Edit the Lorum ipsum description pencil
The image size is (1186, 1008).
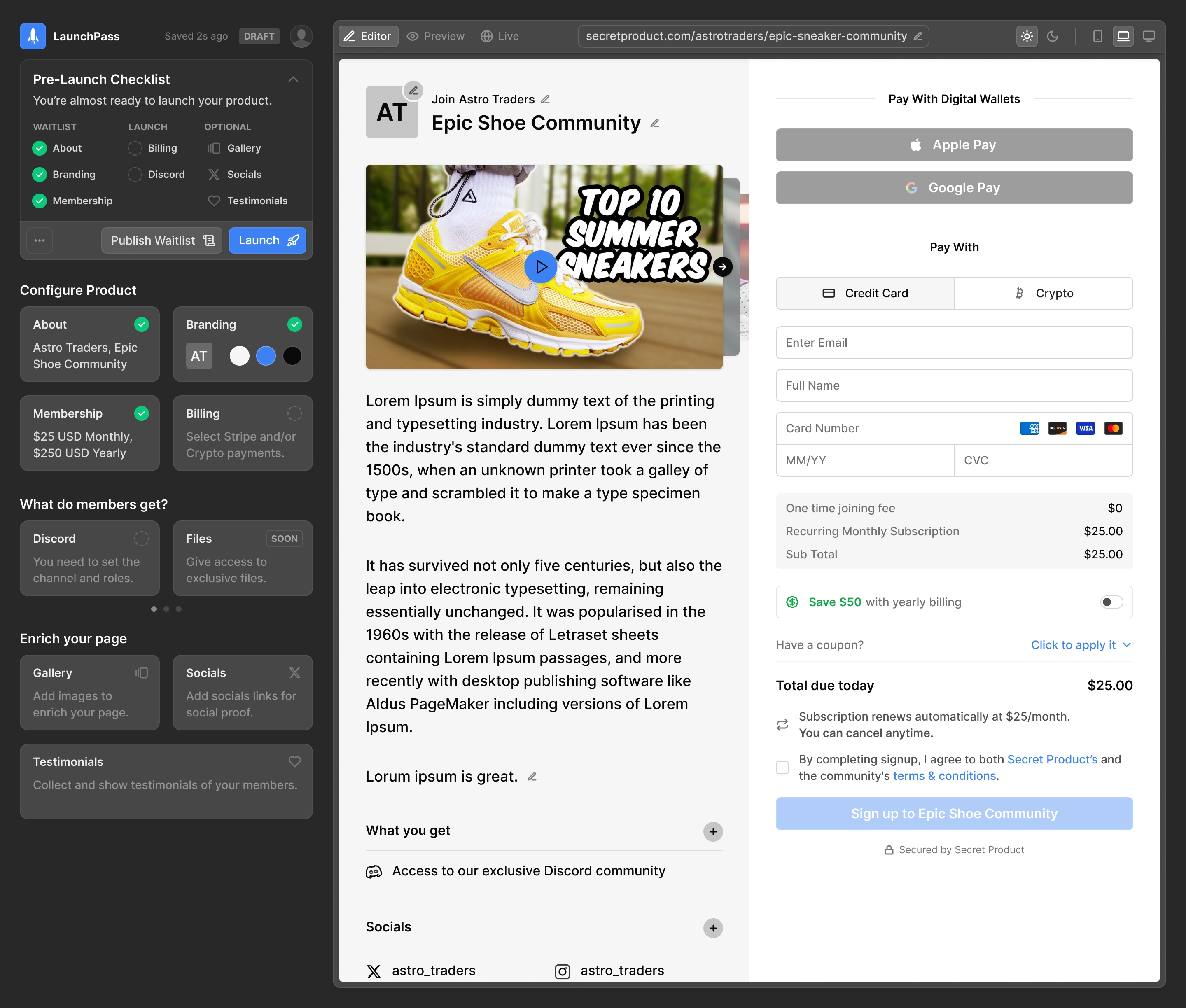coord(532,777)
